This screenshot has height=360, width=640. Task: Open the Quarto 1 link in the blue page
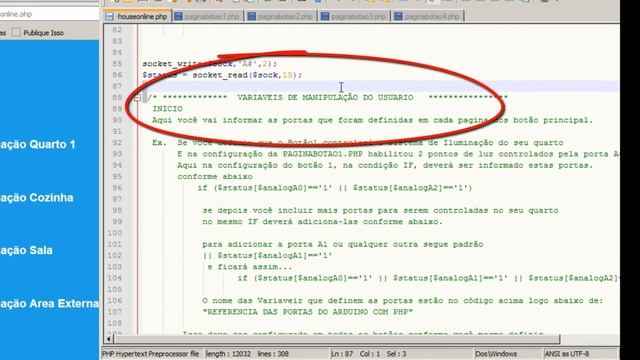coord(38,144)
